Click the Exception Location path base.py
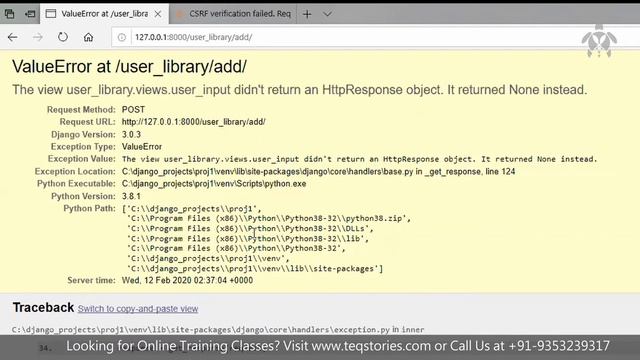Image resolution: width=640 pixels, height=360 pixels. 318,171
